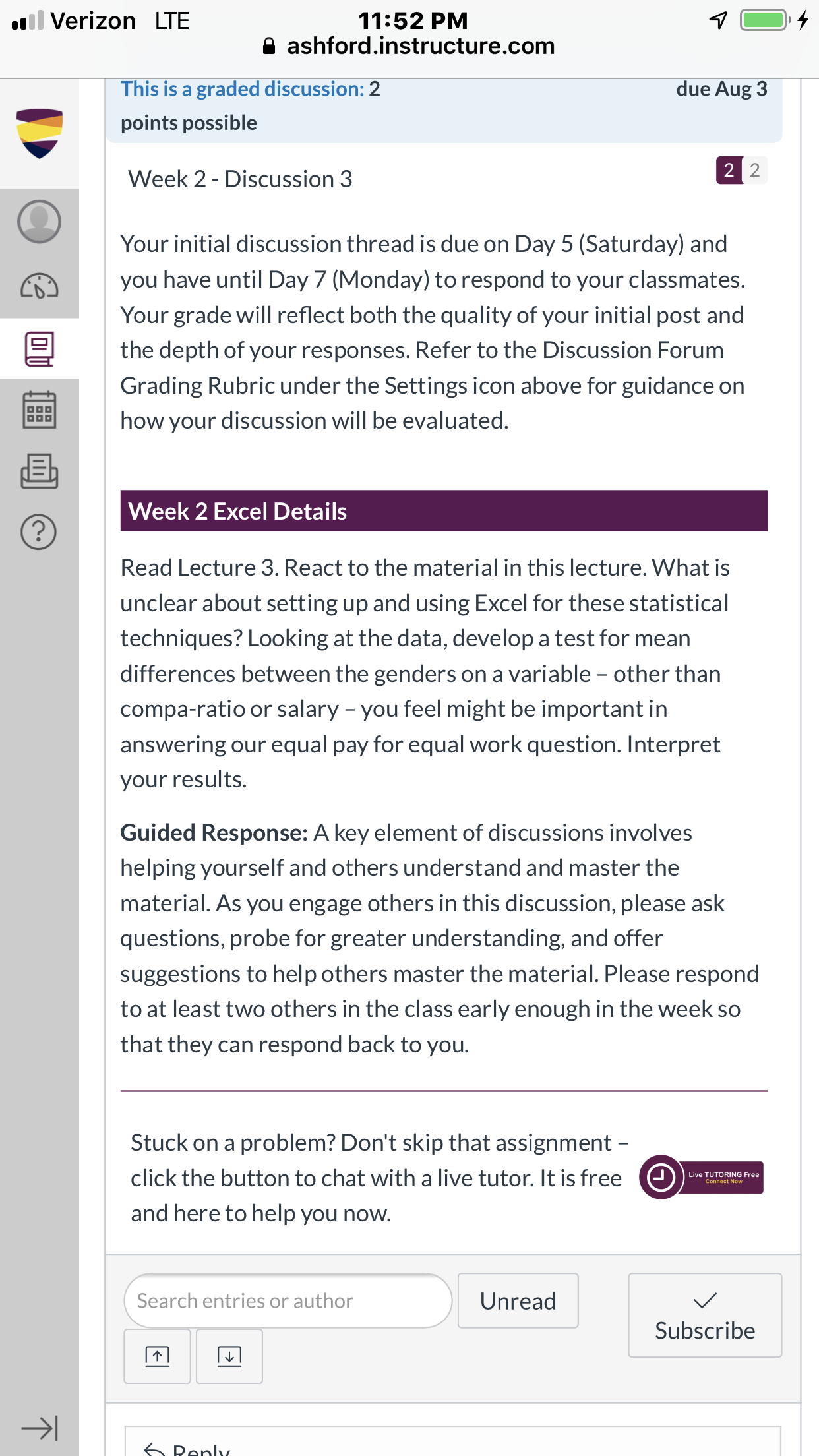
Task: Tap the location arrow status icon
Action: [x=718, y=20]
